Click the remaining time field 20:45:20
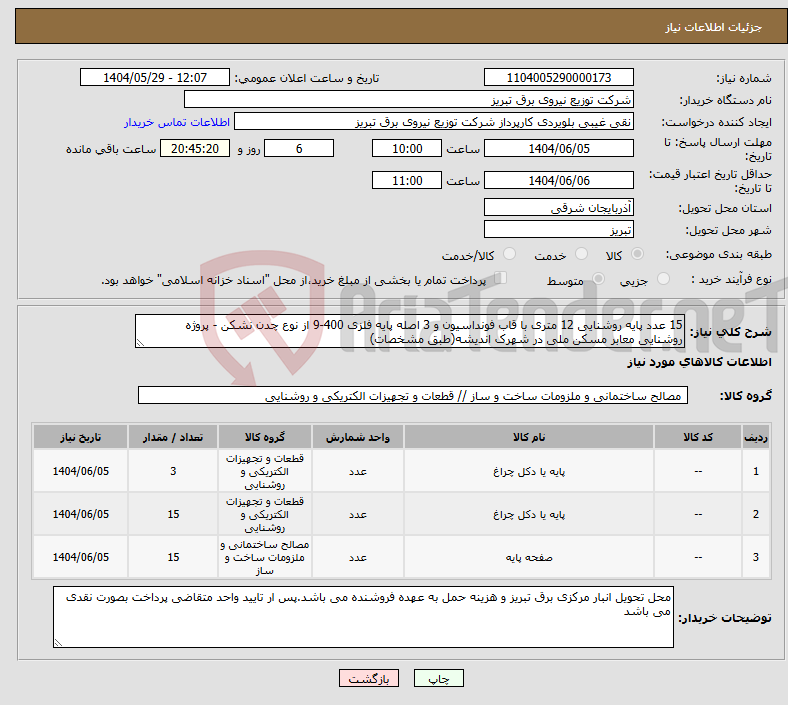The width and height of the screenshot is (788, 705). [x=195, y=148]
